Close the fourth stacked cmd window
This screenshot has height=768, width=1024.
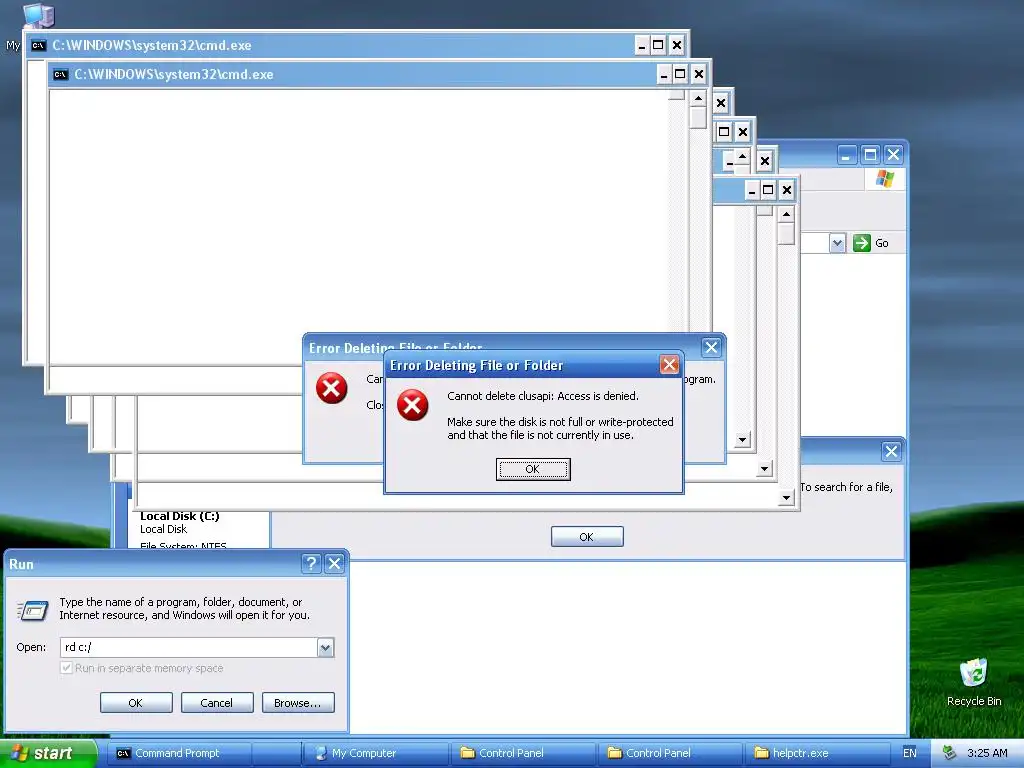[743, 132]
